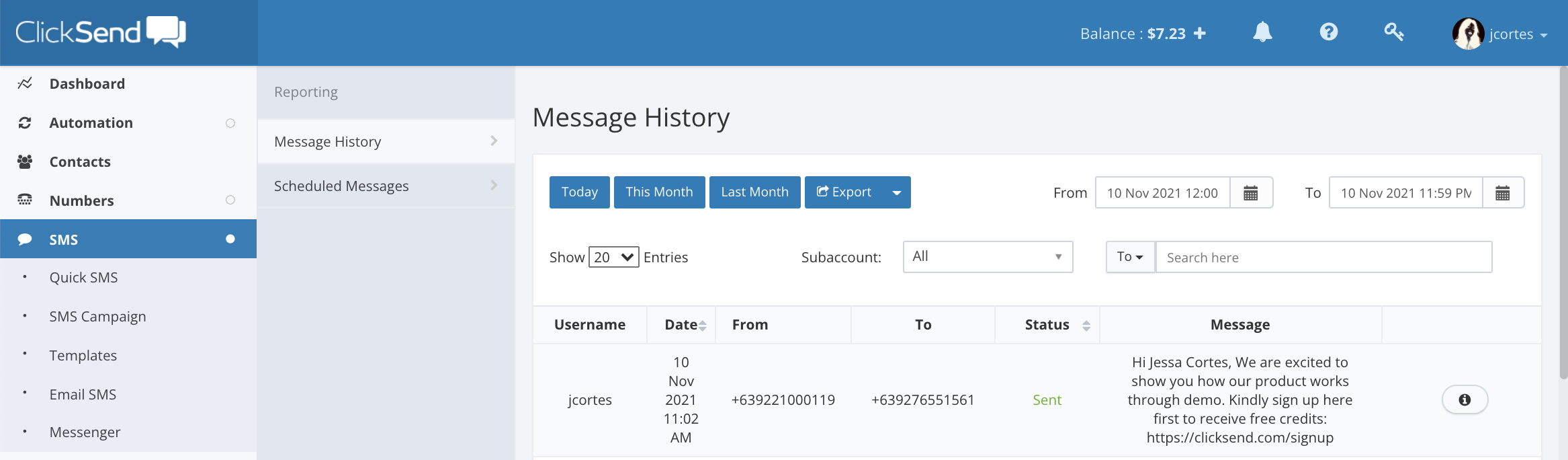Click the jcortes profile avatar

pos(1468,34)
